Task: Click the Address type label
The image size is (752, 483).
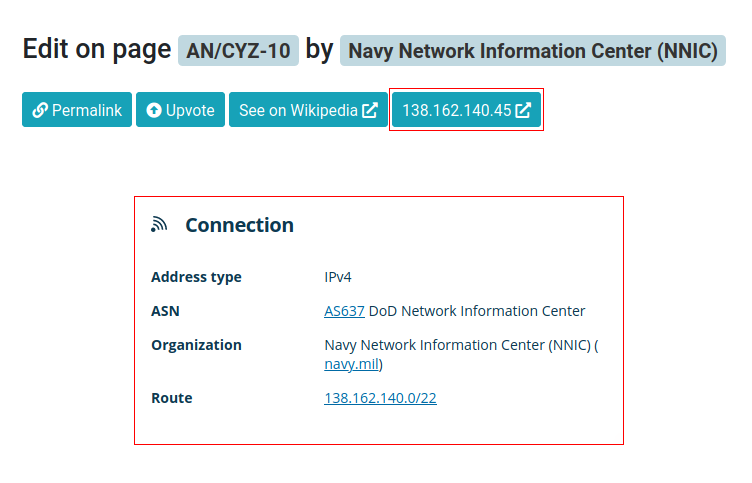Action: coord(196,277)
